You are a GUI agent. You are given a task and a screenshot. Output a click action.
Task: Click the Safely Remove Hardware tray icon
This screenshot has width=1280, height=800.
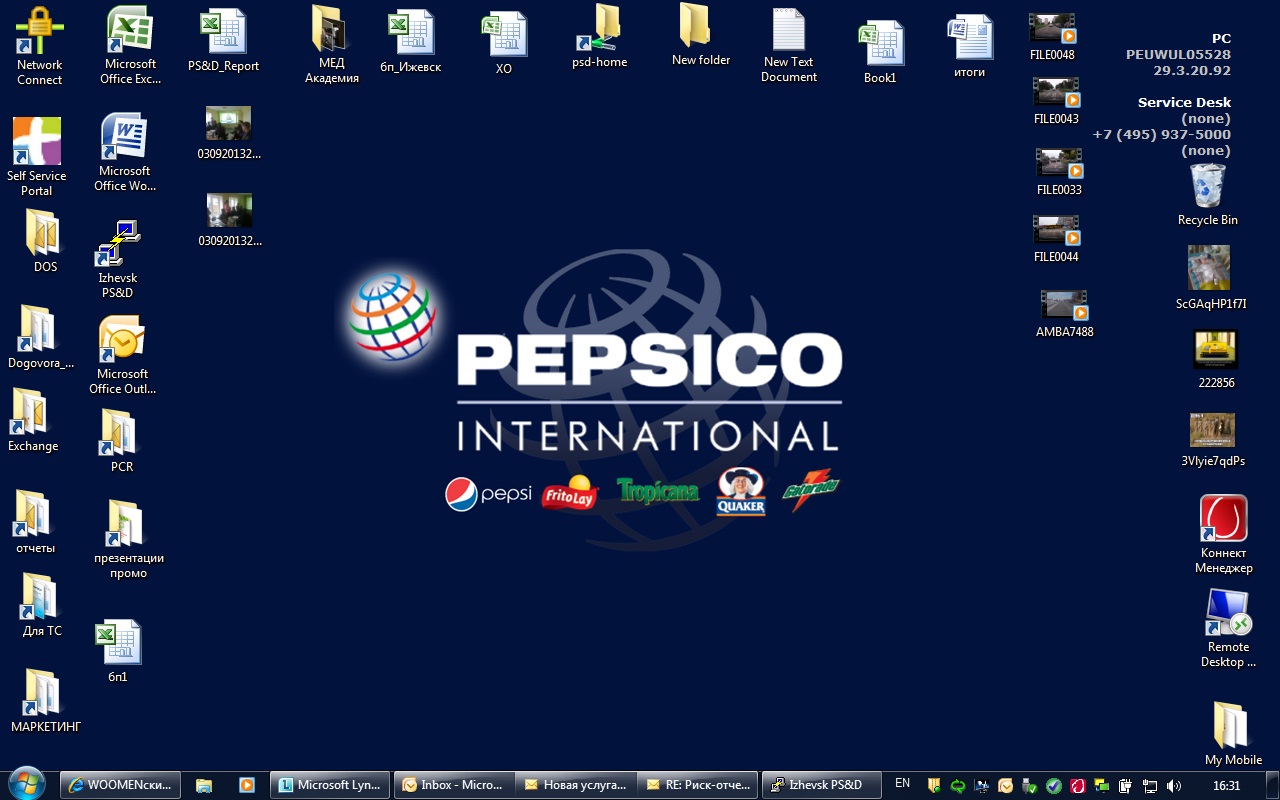[1030, 786]
